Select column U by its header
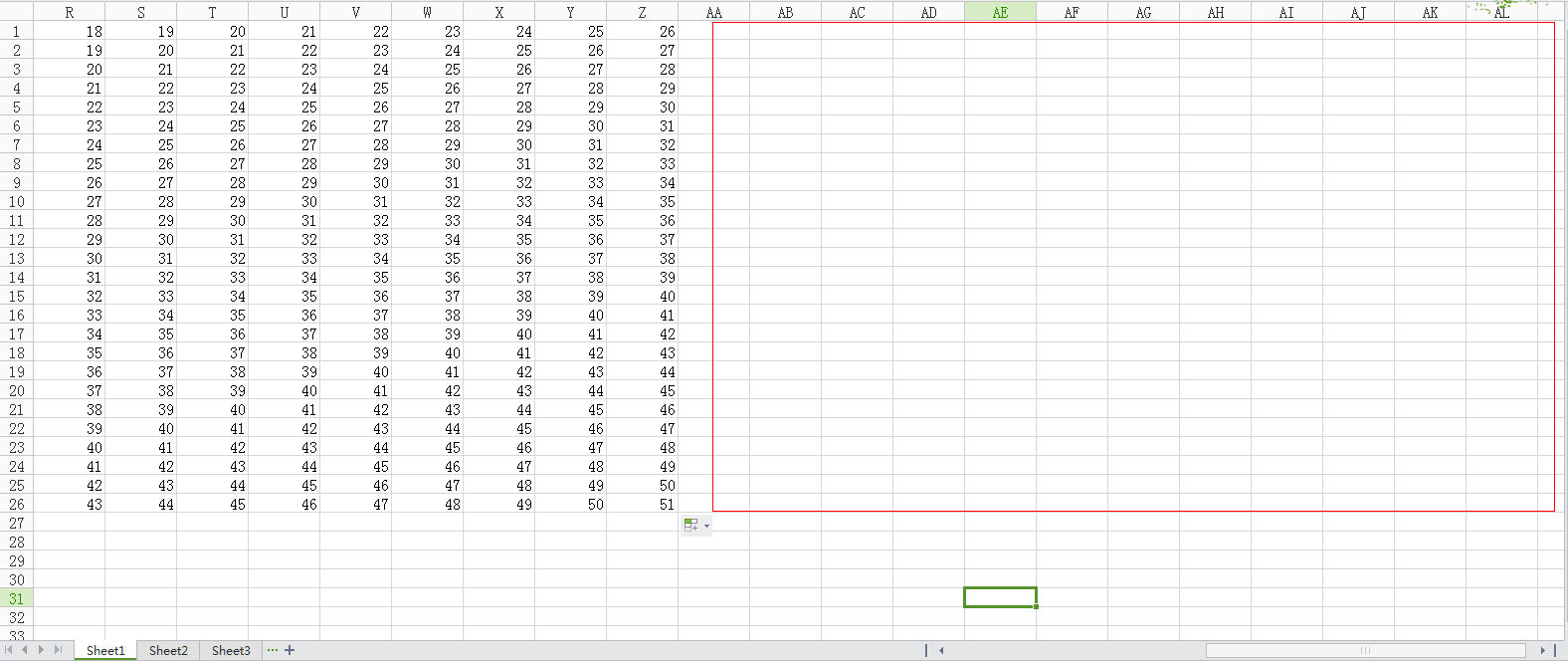The width and height of the screenshot is (1568, 661). (285, 12)
